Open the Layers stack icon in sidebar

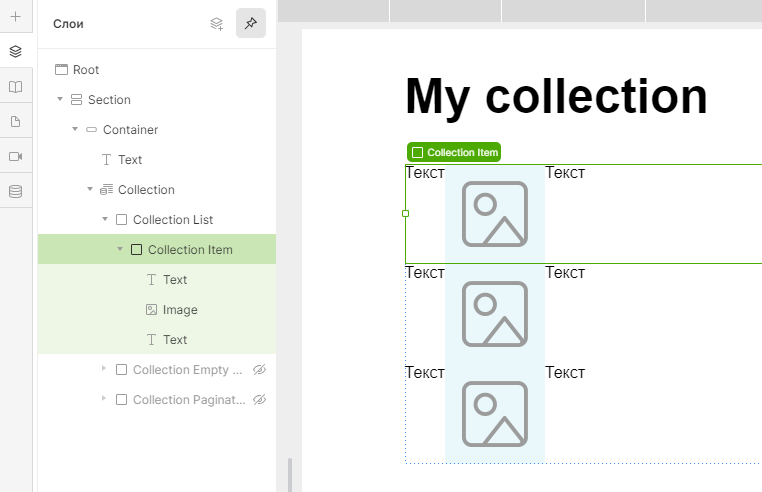pos(16,51)
